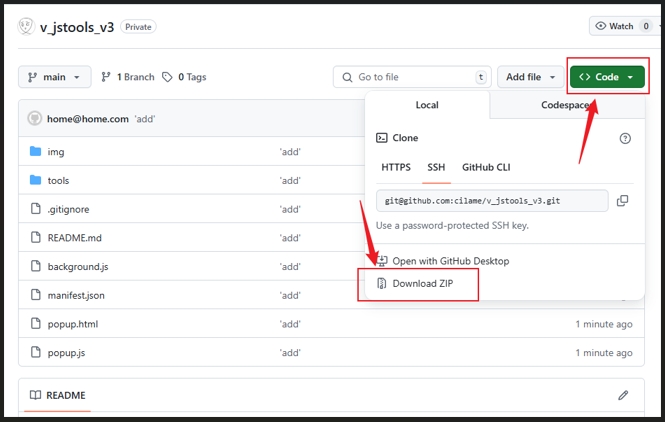This screenshot has width=665, height=422.
Task: Click the tag icon beside 0 Tags
Action: click(x=168, y=77)
